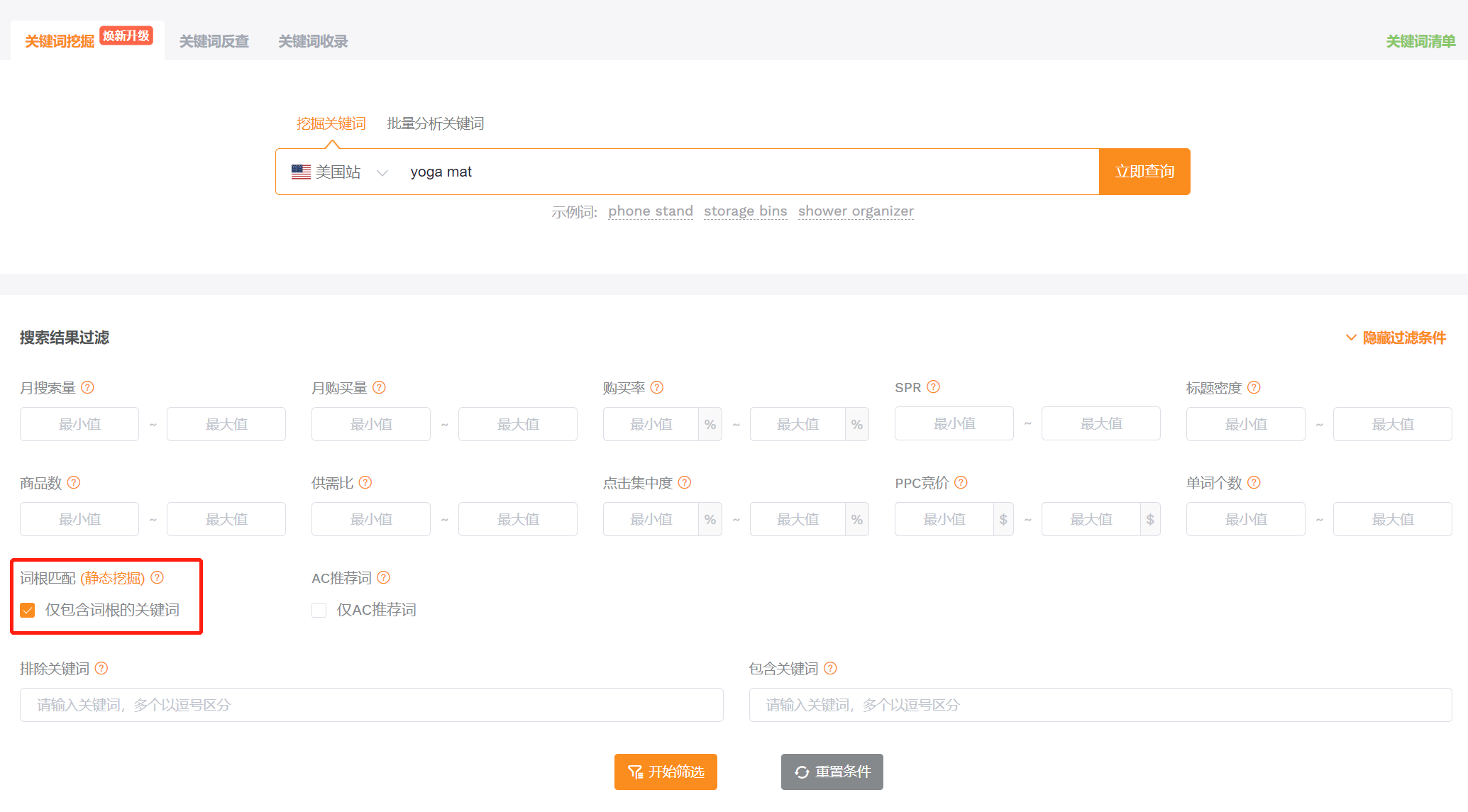Viewport: 1468px width, 812px height.
Task: Click help icon next to 供需比
Action: click(365, 482)
